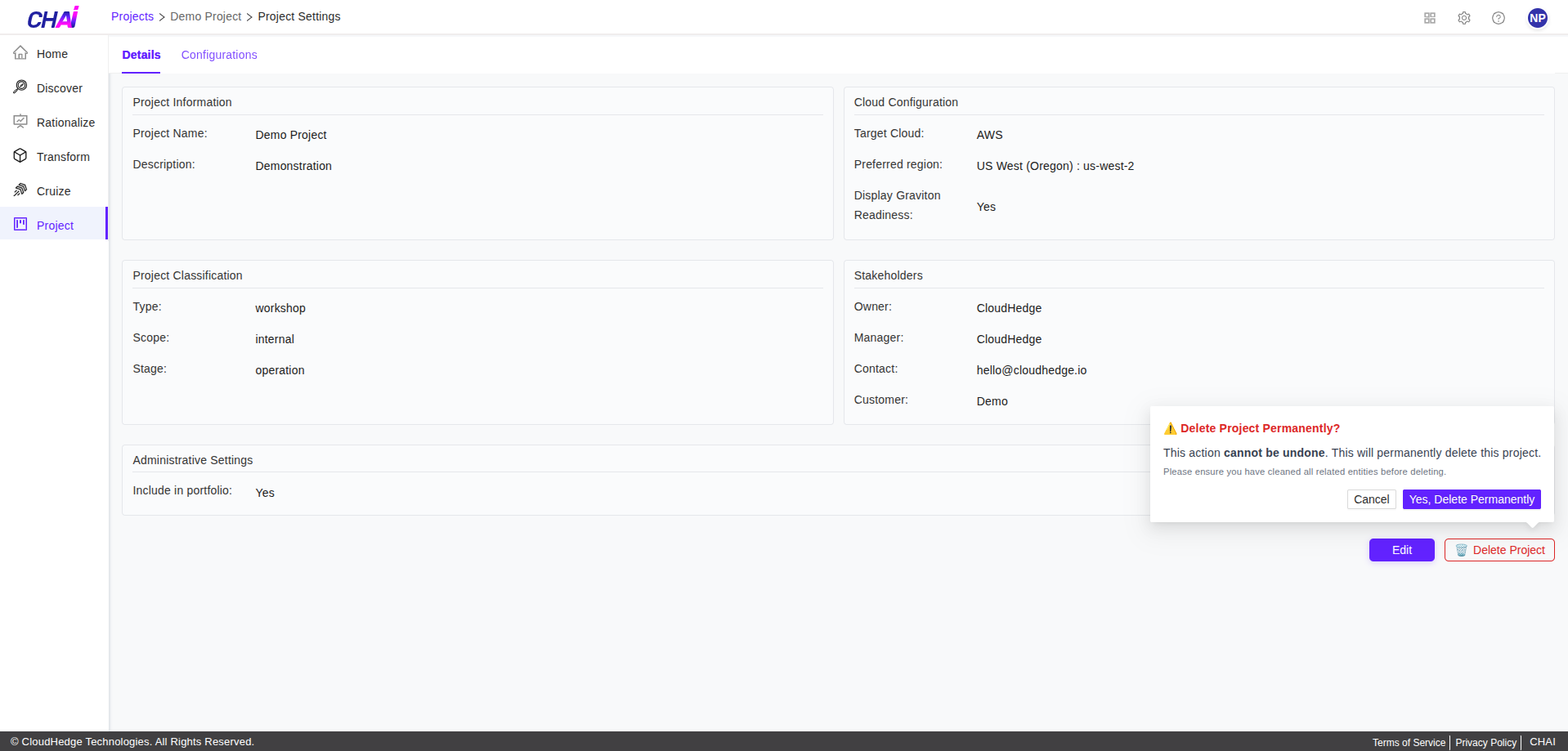Open the Discover section in sidebar
Screen dimensions: 1568x751
pyautogui.click(x=60, y=87)
